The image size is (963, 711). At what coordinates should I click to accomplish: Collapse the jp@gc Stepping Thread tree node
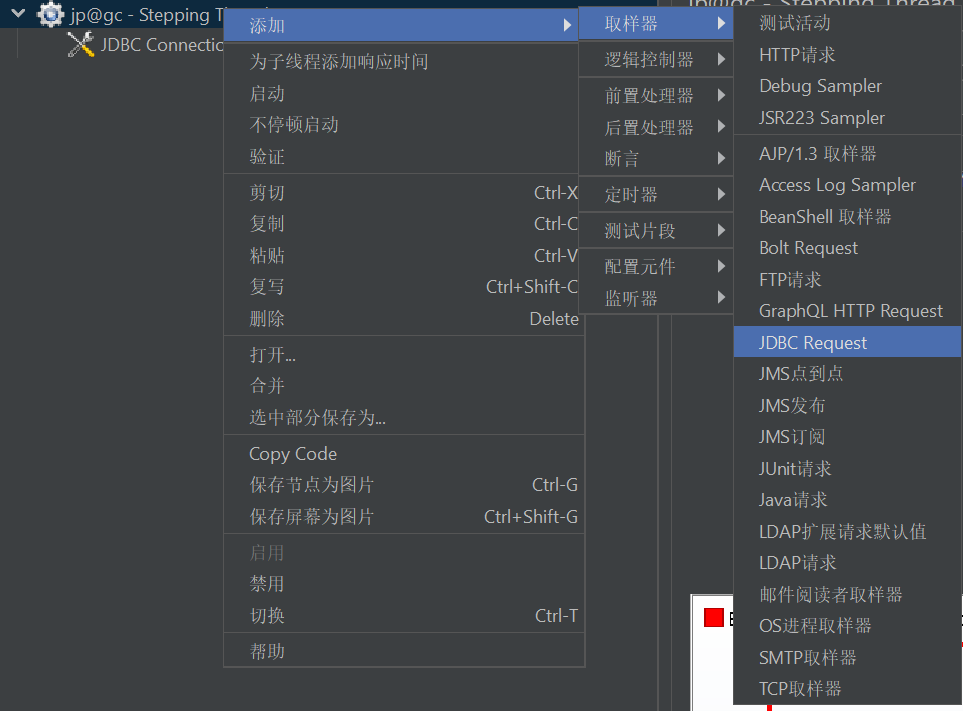(x=18, y=13)
